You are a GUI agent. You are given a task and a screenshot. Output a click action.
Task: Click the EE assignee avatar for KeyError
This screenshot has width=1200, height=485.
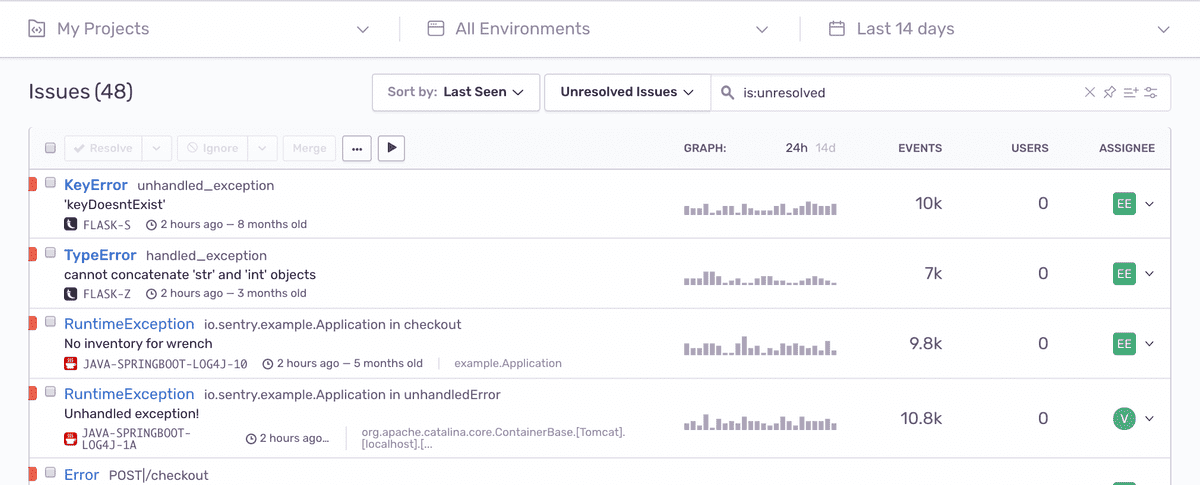(x=1124, y=204)
